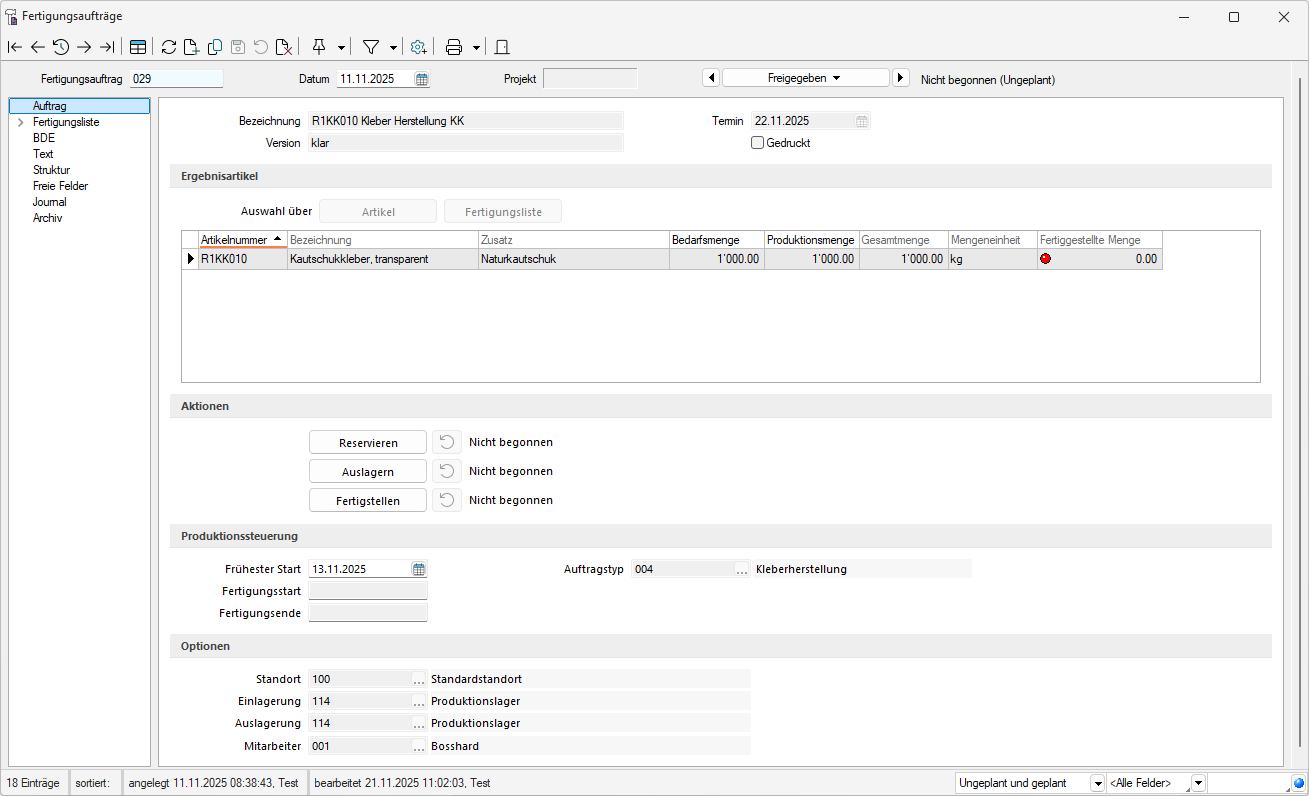Click the Reservieren button
The height and width of the screenshot is (796, 1309).
coord(368,443)
